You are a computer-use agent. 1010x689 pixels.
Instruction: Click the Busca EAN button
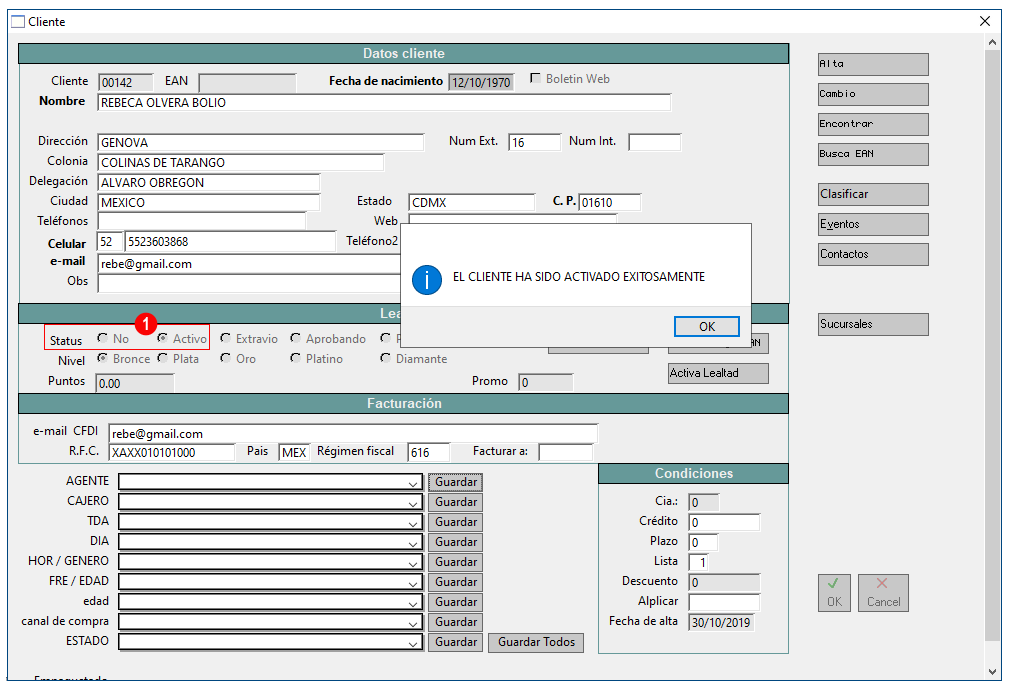873,154
